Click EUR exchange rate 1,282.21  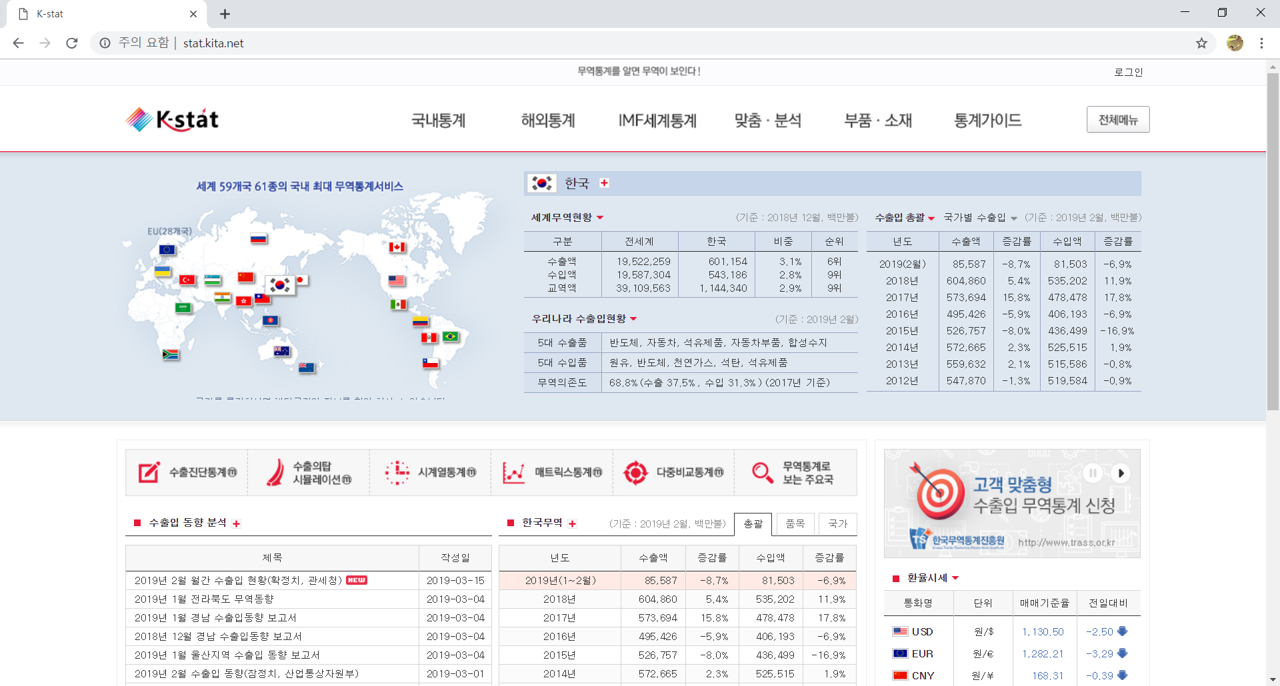1043,654
